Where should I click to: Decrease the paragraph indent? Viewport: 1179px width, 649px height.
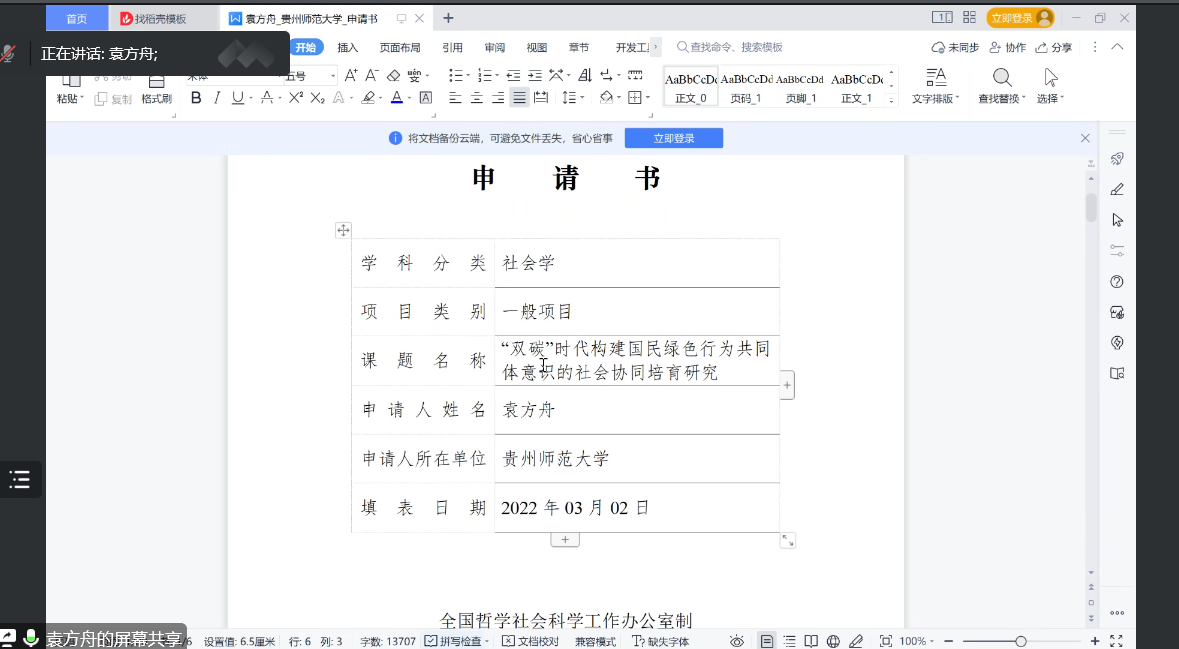pyautogui.click(x=514, y=75)
